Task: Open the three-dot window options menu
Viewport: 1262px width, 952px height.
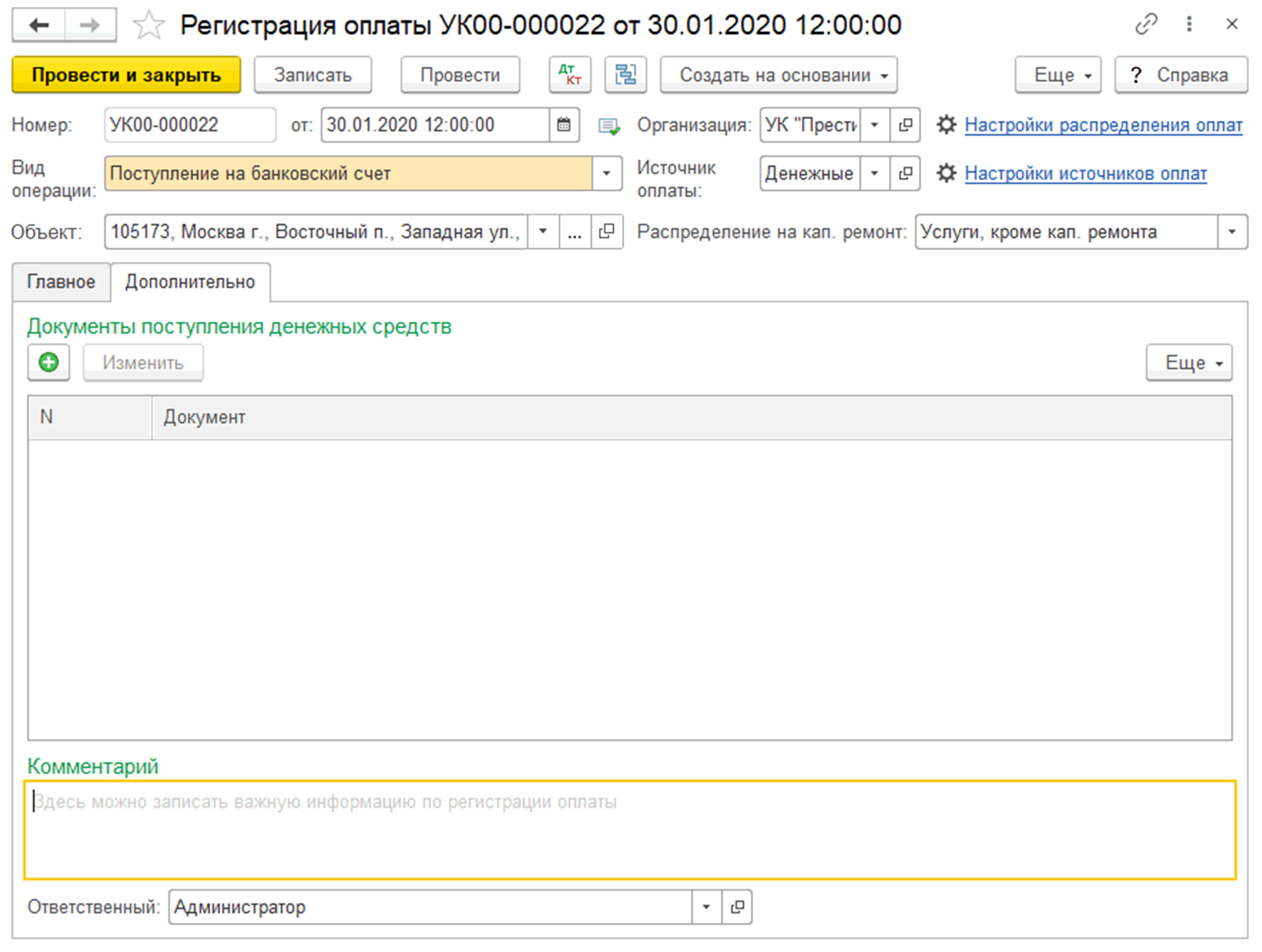Action: click(x=1189, y=24)
